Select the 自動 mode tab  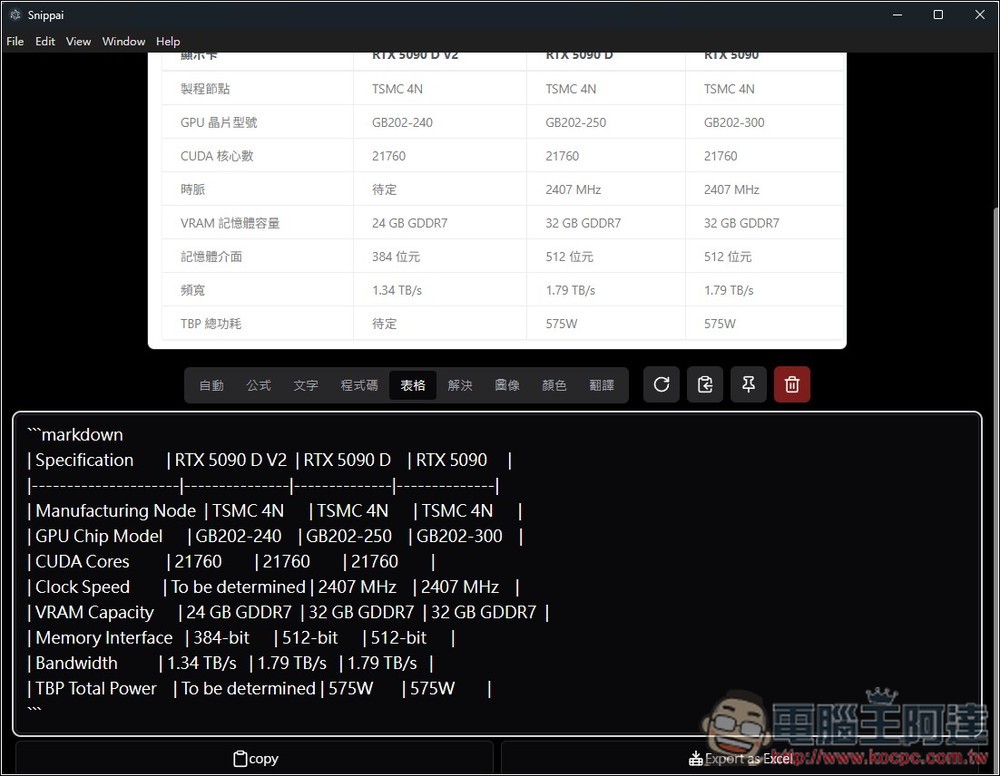coord(212,385)
